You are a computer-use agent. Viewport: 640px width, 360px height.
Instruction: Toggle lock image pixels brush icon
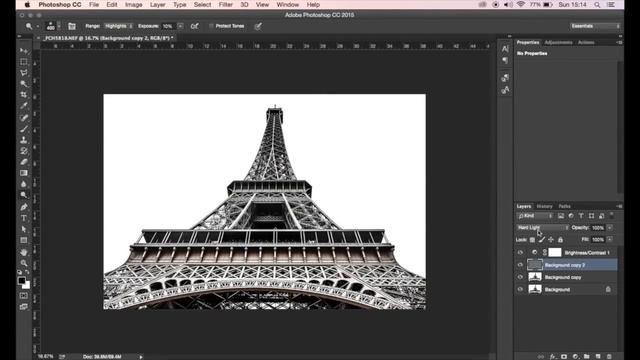[x=542, y=240]
